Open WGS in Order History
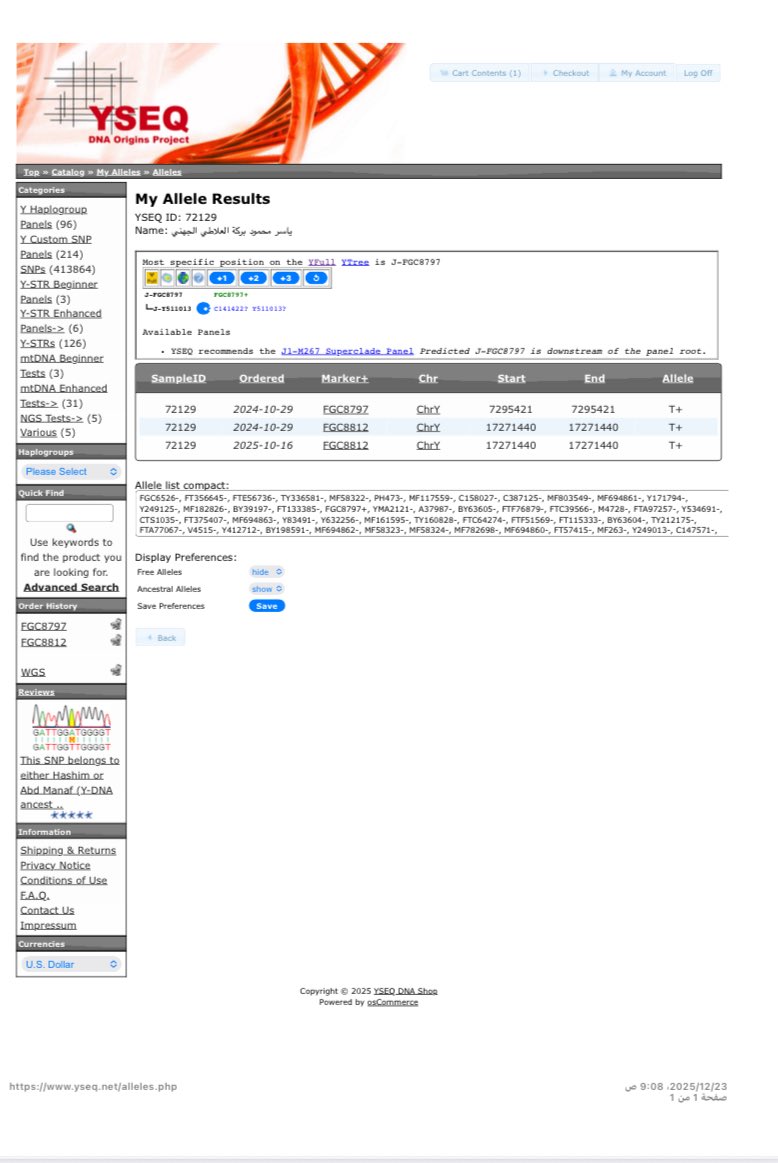Screen dimensions: 778x1163 [33, 672]
